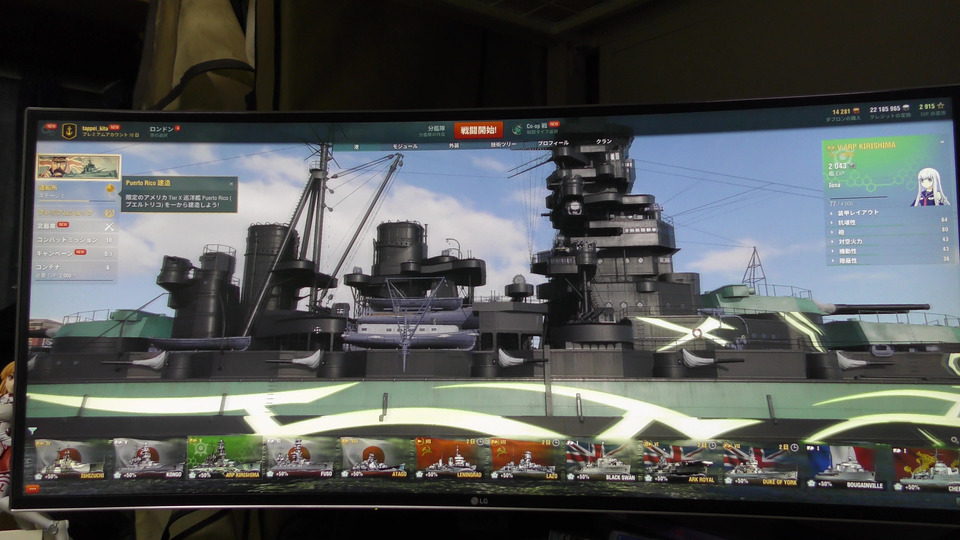Start battle with the red 戦闘開始 button
Image resolution: width=960 pixels, height=540 pixels.
pyautogui.click(x=478, y=130)
